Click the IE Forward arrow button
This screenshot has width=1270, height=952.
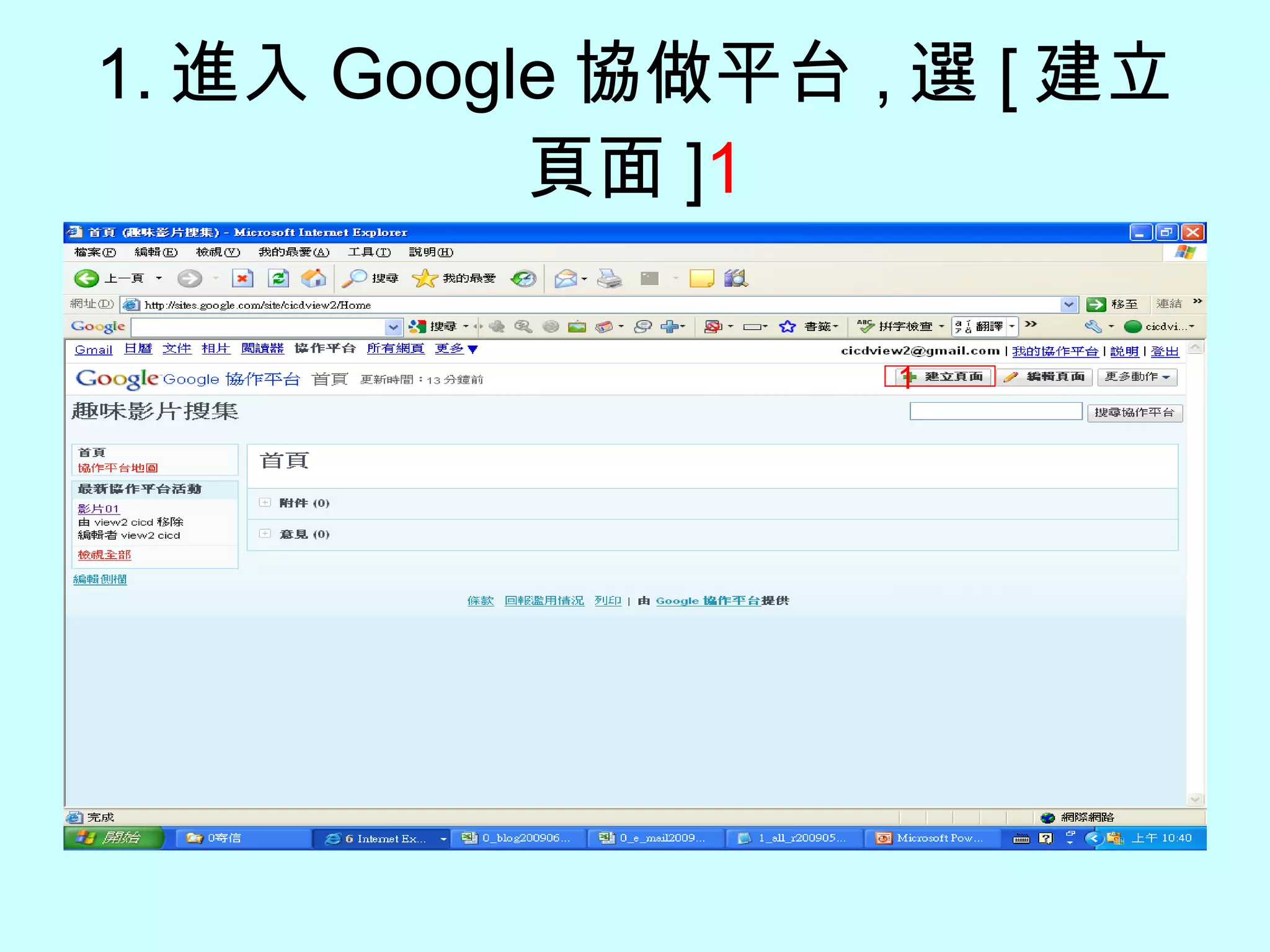pyautogui.click(x=189, y=278)
